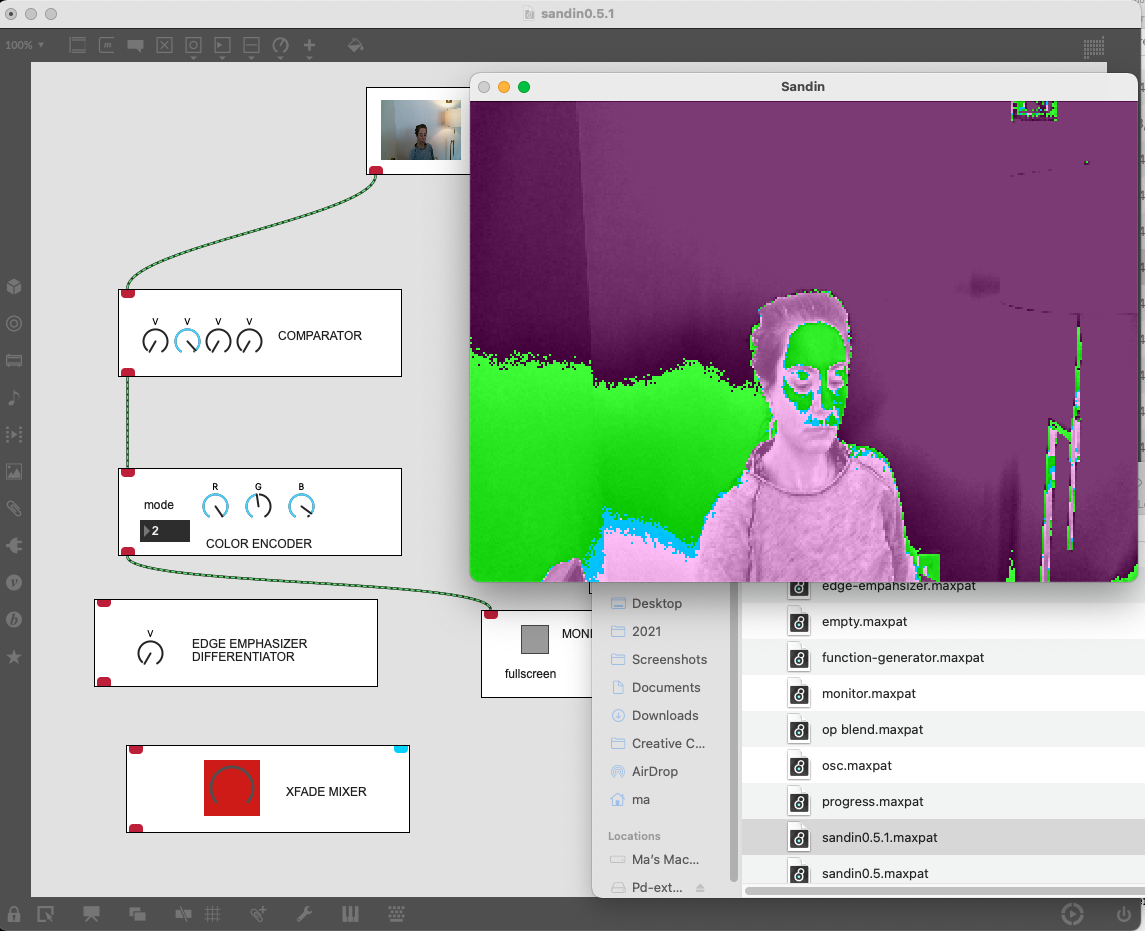Screen dimensions: 1145x931
Task: Open Screenshots in Finder sidebar
Action: tap(669, 659)
